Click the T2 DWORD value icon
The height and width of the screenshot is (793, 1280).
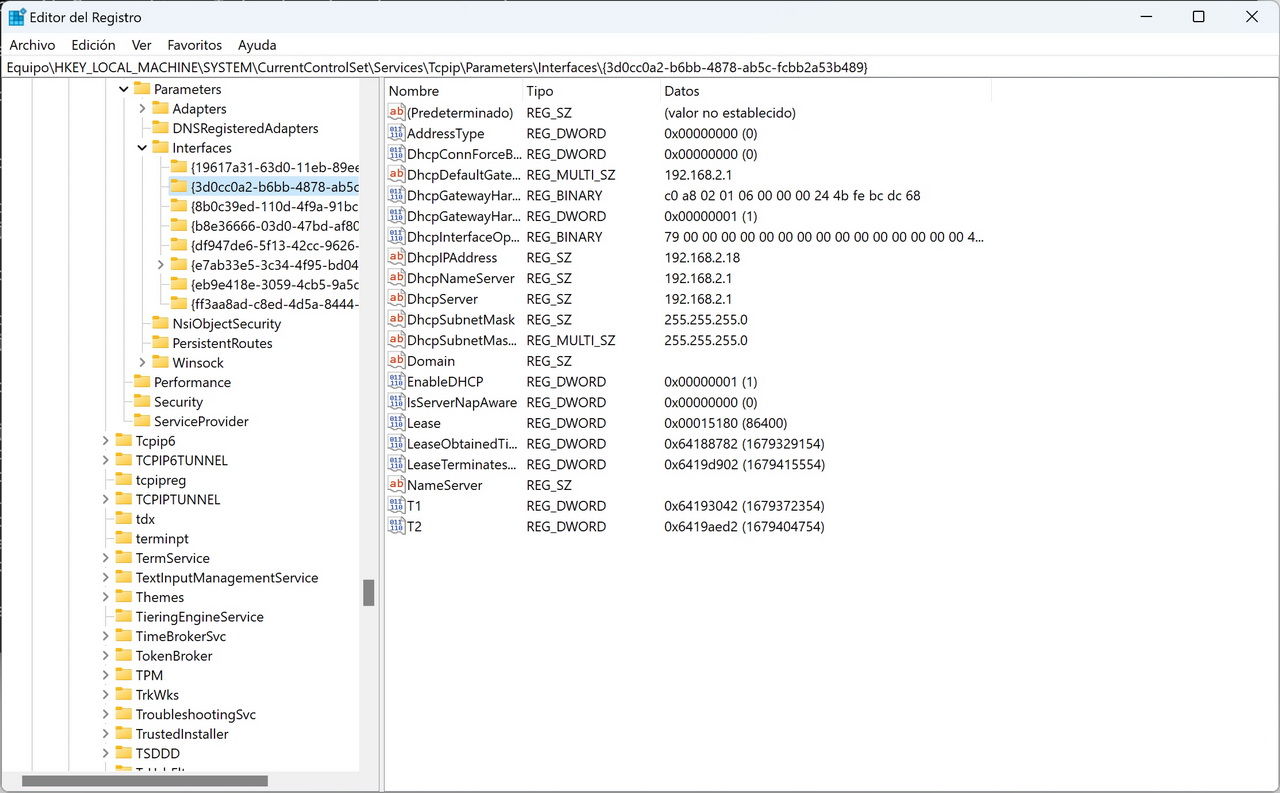[396, 527]
